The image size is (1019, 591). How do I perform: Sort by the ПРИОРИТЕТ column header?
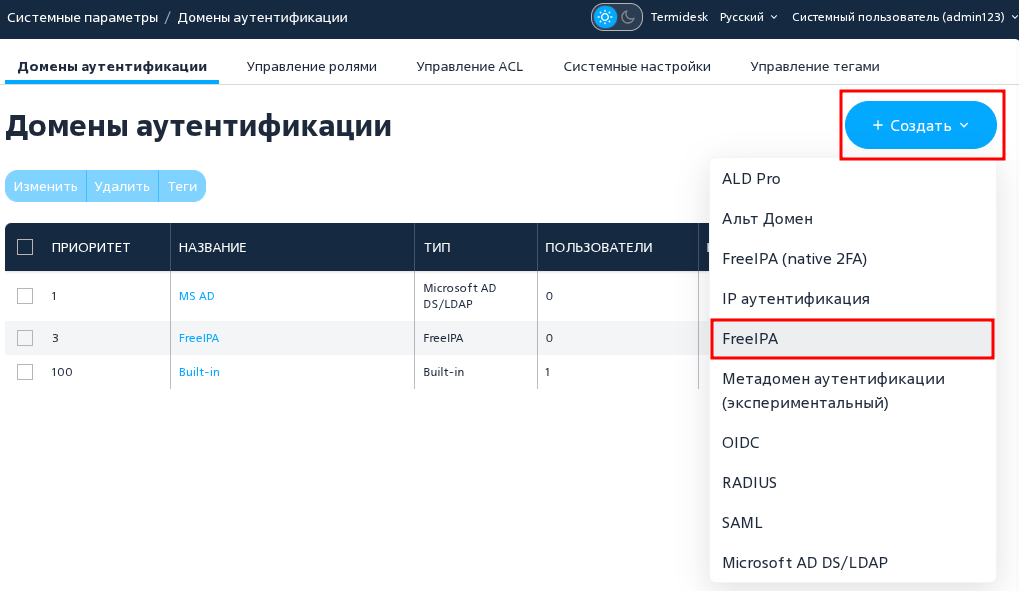(x=91, y=247)
